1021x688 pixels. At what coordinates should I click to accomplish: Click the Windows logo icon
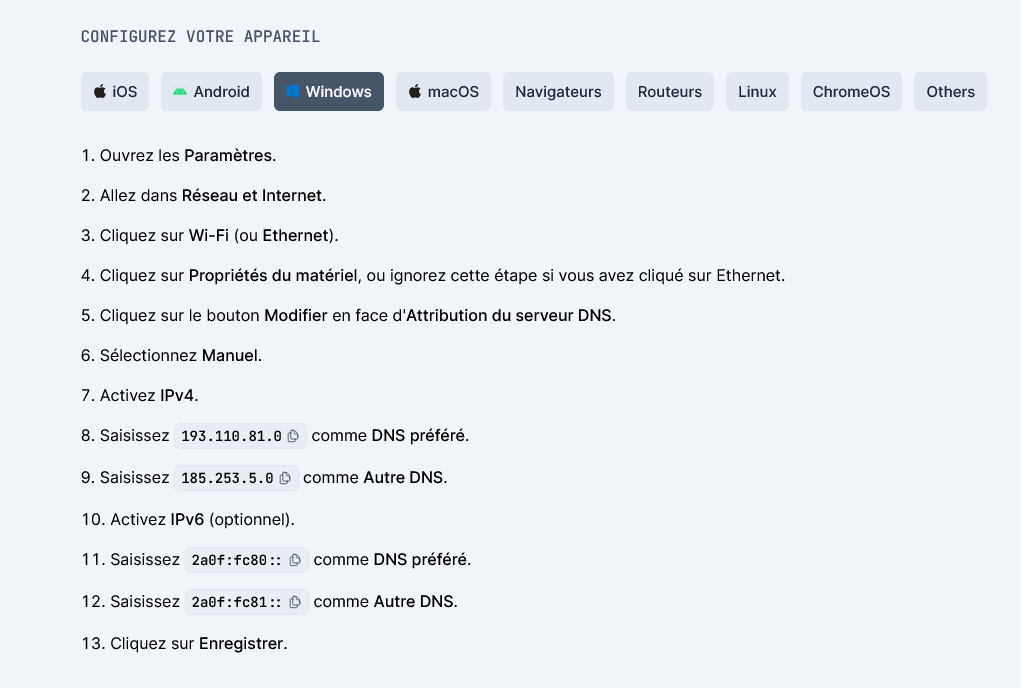click(293, 91)
